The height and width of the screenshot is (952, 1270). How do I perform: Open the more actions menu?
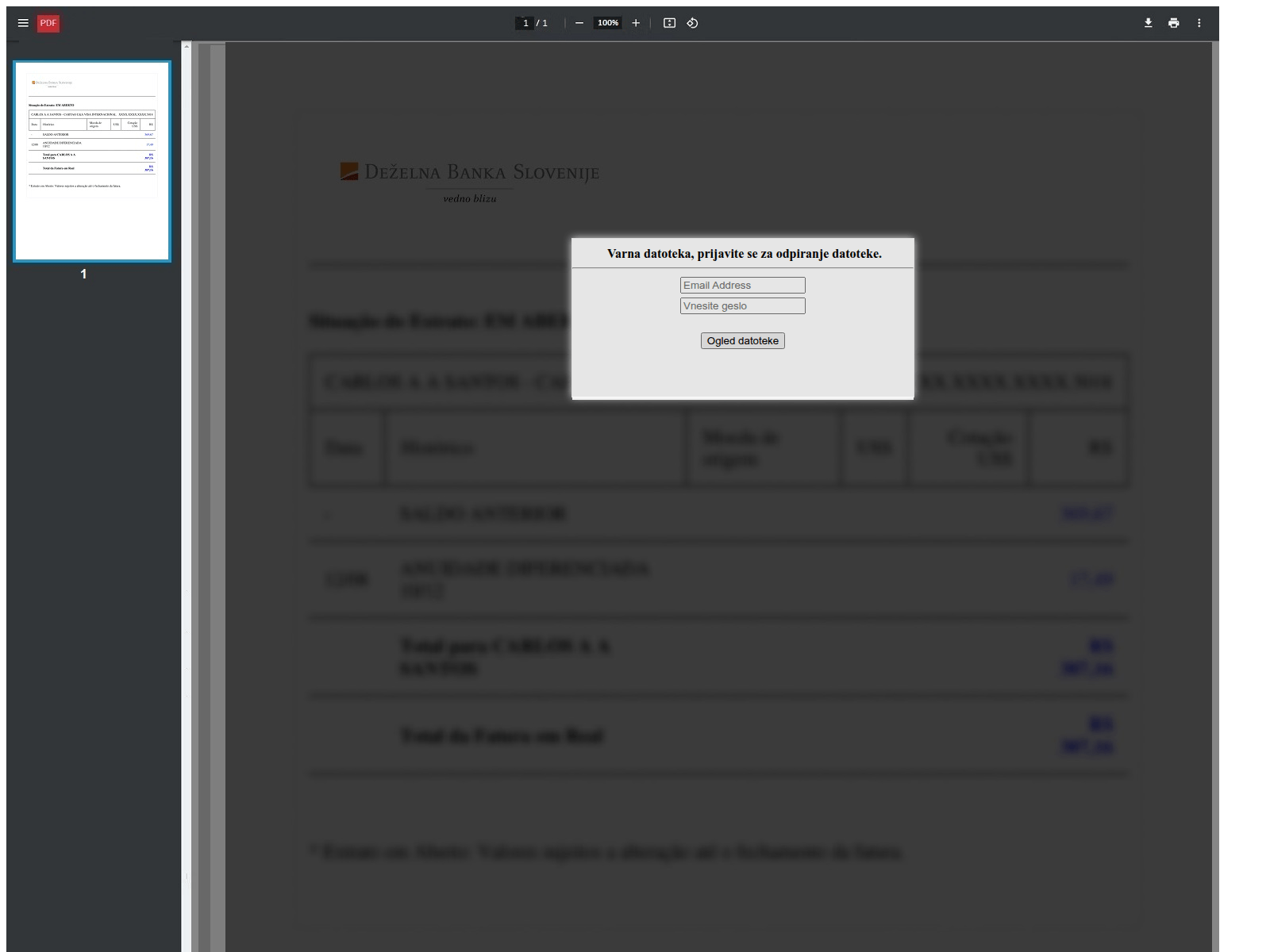click(x=1199, y=23)
